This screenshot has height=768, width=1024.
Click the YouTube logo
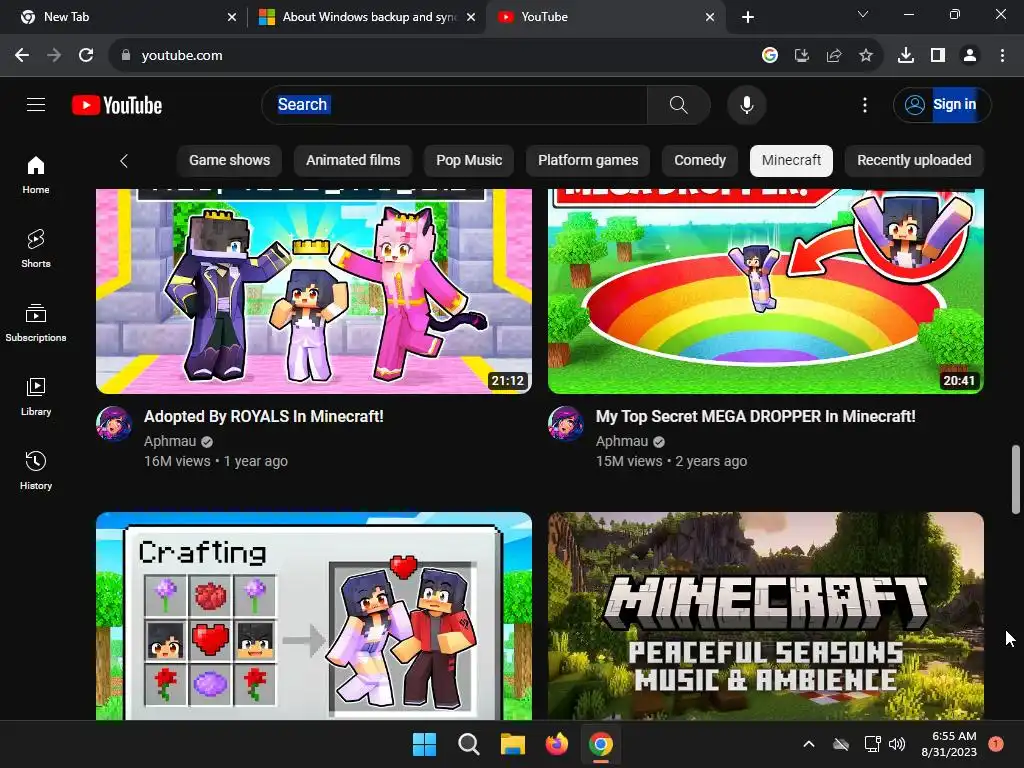click(117, 105)
